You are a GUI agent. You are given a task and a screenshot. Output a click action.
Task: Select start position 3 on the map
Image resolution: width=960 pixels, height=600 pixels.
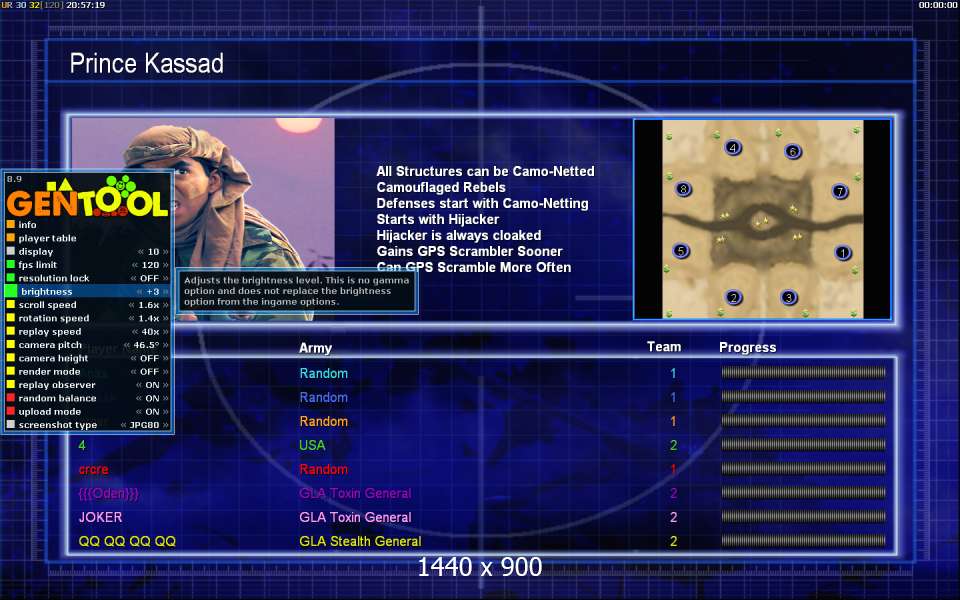(x=789, y=298)
